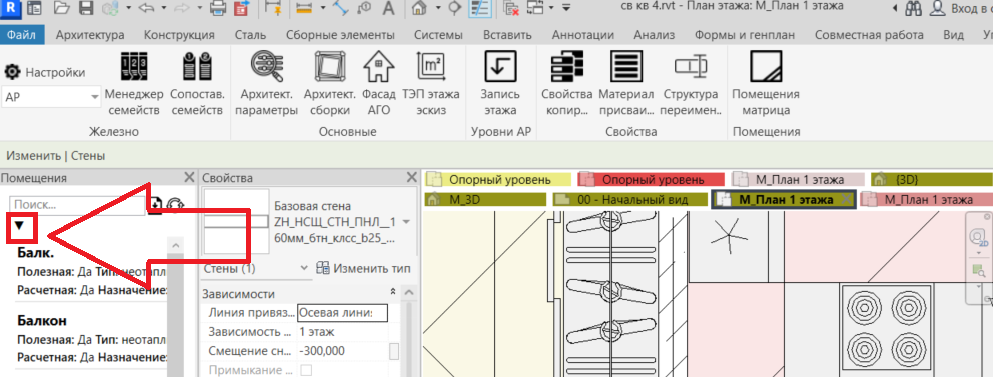The width and height of the screenshot is (993, 377).
Task: Open Структура переимен. tool
Action: [x=691, y=84]
